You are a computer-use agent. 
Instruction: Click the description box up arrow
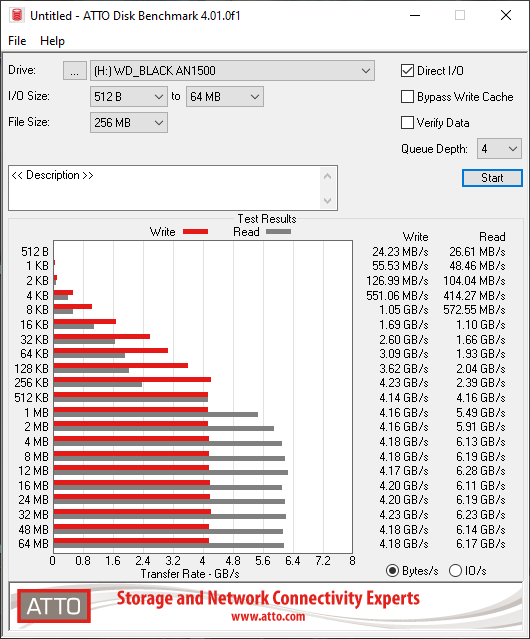[328, 176]
